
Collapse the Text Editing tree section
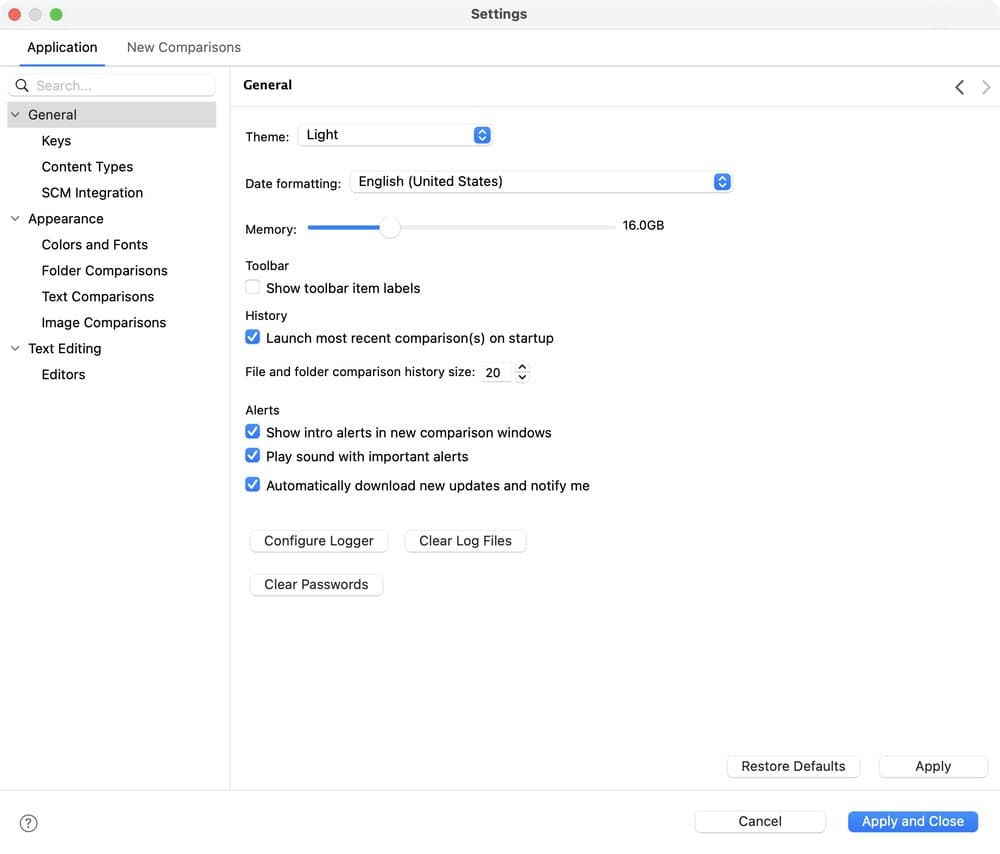click(x=15, y=348)
